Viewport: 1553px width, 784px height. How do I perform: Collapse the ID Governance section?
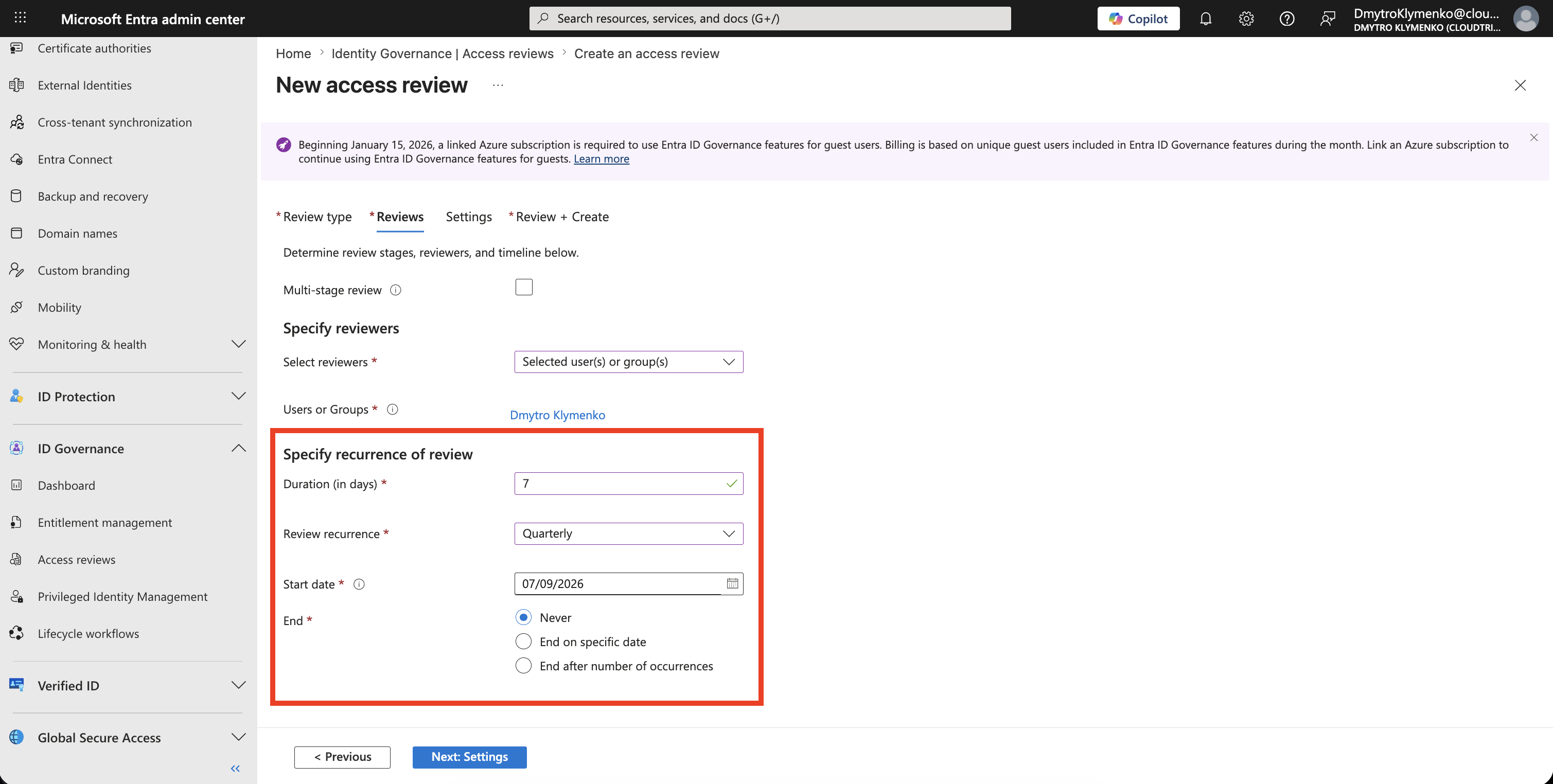[238, 449]
